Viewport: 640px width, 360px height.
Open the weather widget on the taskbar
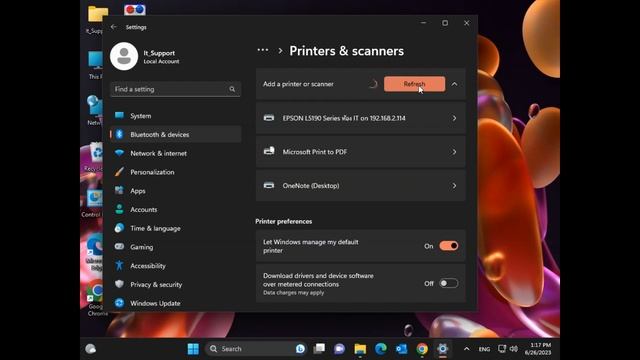pyautogui.click(x=91, y=349)
